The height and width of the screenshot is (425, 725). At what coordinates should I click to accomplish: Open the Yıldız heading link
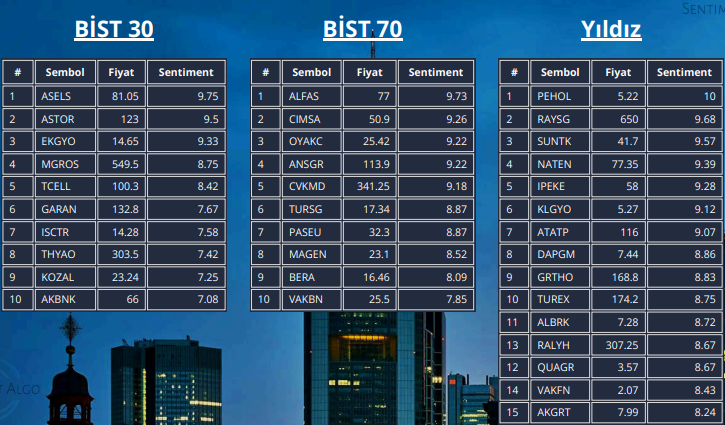[x=611, y=30]
